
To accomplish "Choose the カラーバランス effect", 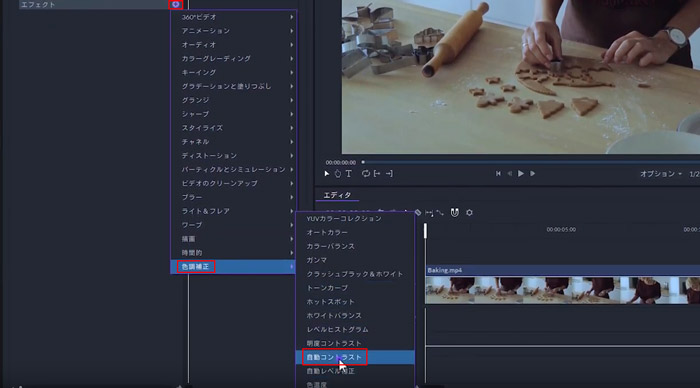I will pos(355,246).
